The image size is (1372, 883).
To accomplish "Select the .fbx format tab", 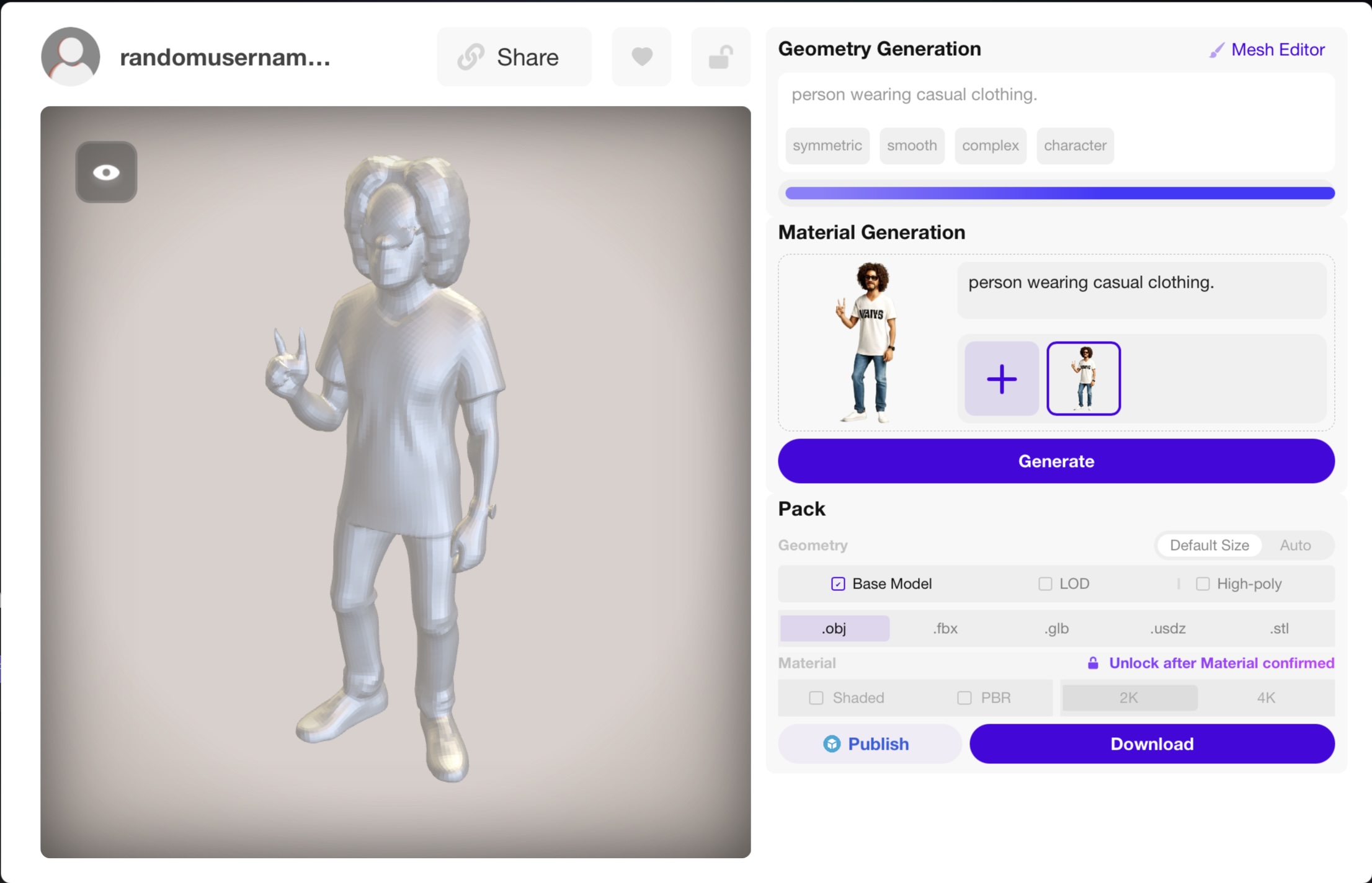I will pos(945,628).
